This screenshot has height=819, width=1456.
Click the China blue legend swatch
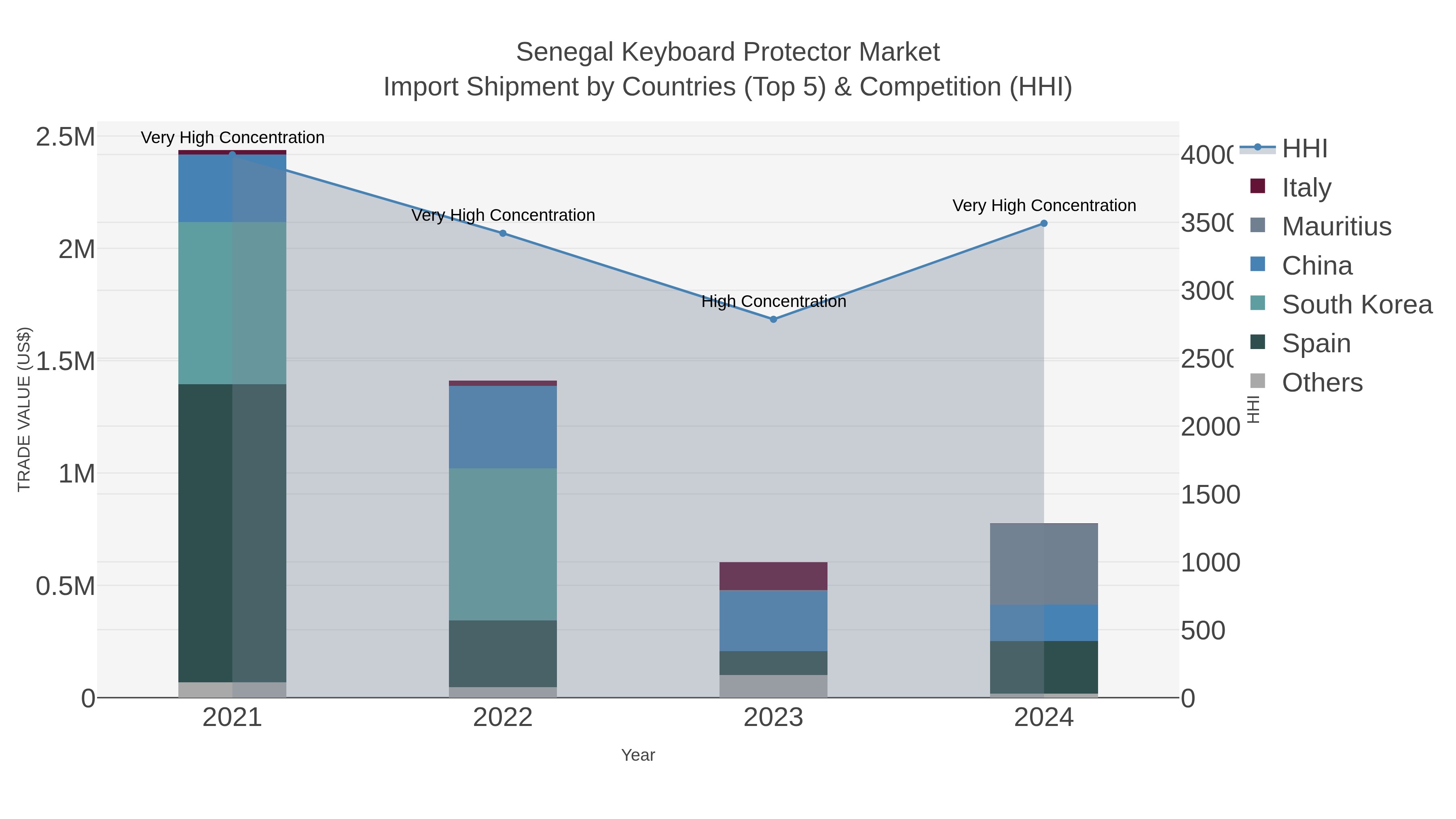coord(1257,264)
